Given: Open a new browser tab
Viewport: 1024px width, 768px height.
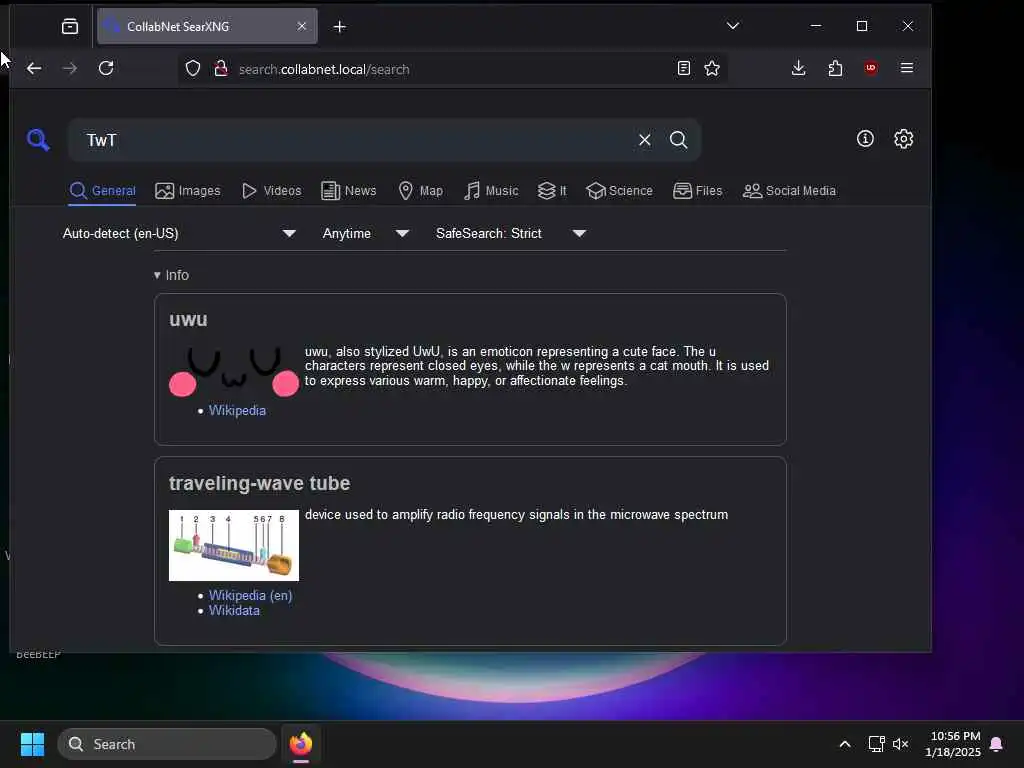Looking at the screenshot, I should [x=340, y=26].
